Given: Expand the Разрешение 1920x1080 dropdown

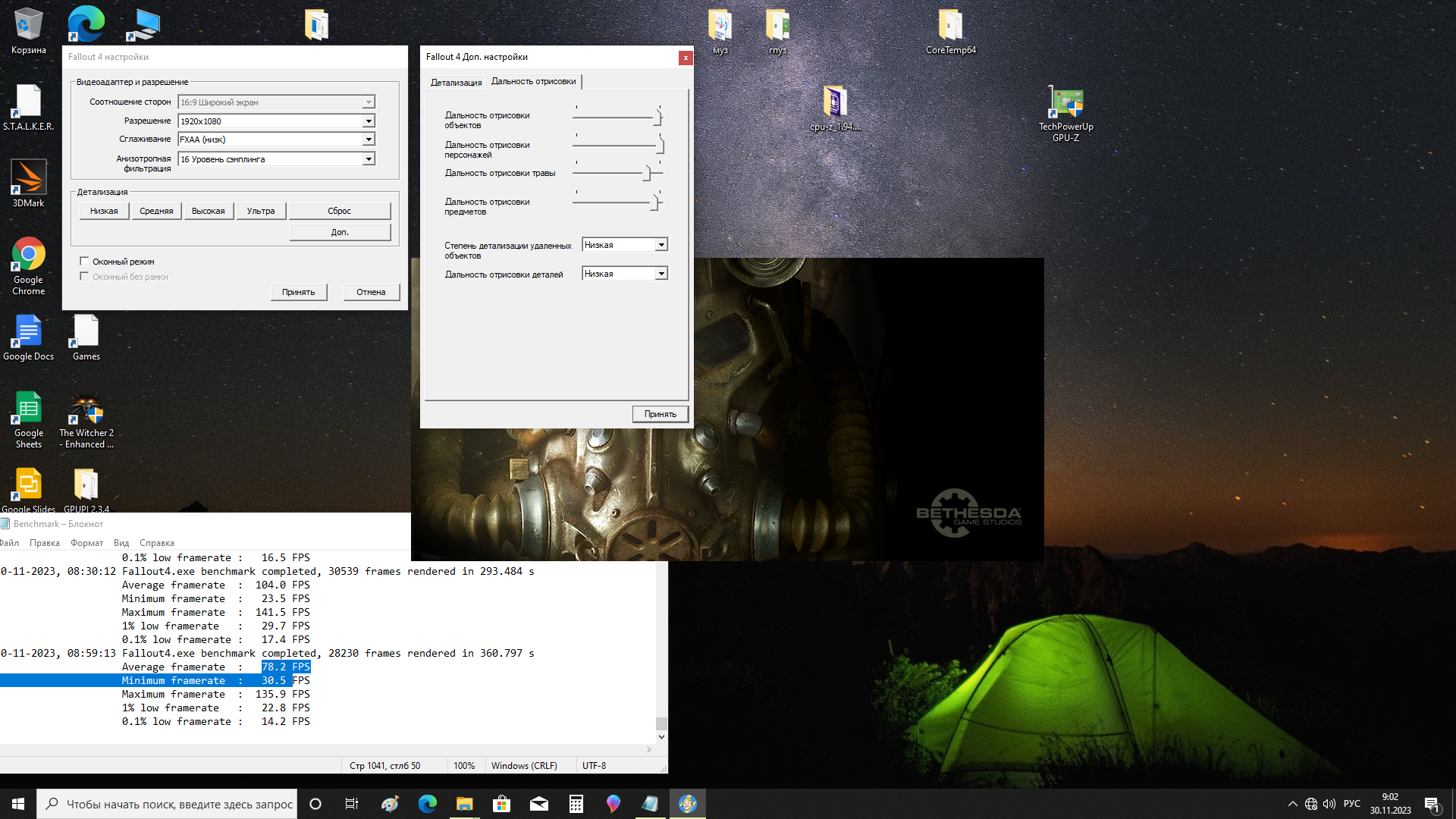Looking at the screenshot, I should [369, 121].
